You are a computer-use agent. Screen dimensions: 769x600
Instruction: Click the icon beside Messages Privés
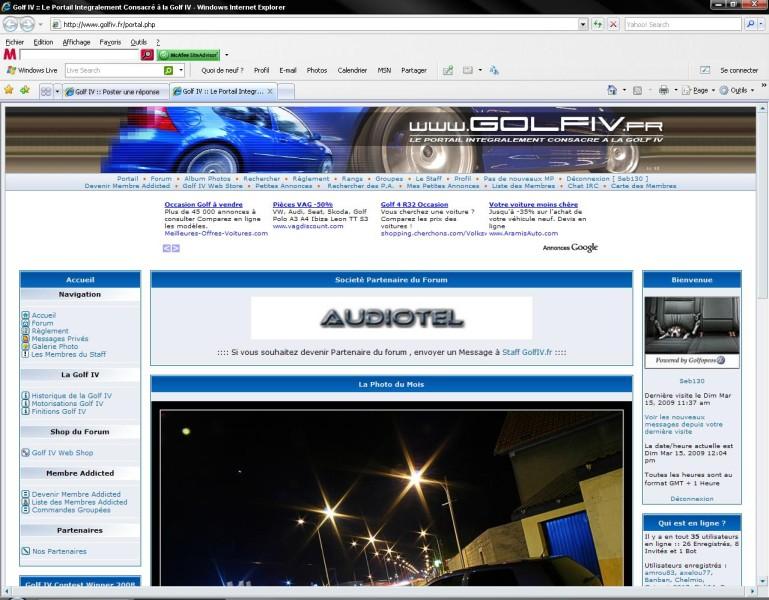pos(26,339)
